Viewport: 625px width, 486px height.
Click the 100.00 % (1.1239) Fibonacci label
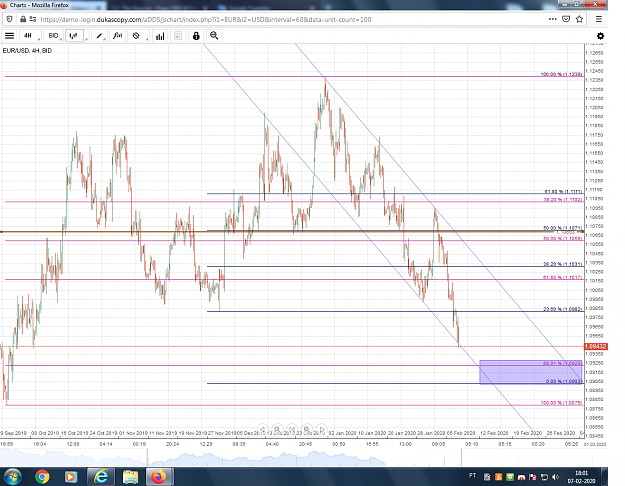click(x=561, y=74)
